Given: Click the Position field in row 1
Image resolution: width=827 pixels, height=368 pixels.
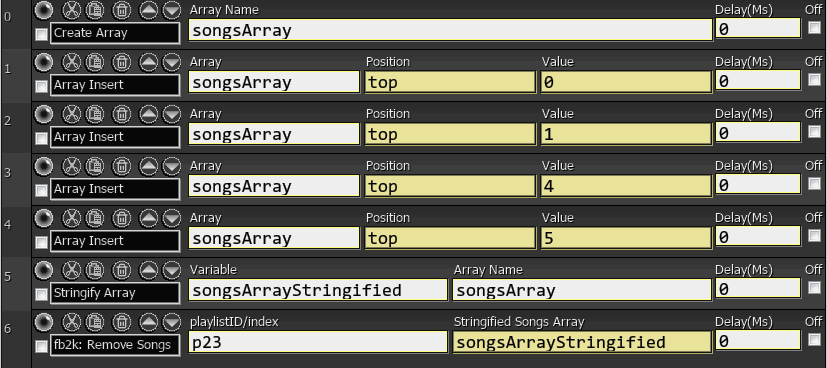Looking at the screenshot, I should [x=450, y=82].
